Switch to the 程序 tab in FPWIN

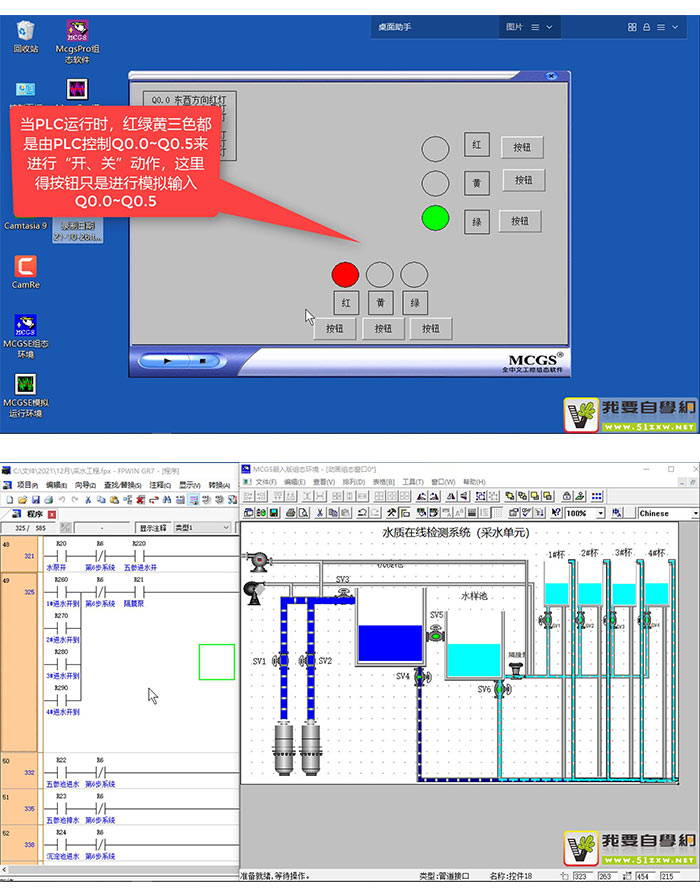pyautogui.click(x=35, y=514)
